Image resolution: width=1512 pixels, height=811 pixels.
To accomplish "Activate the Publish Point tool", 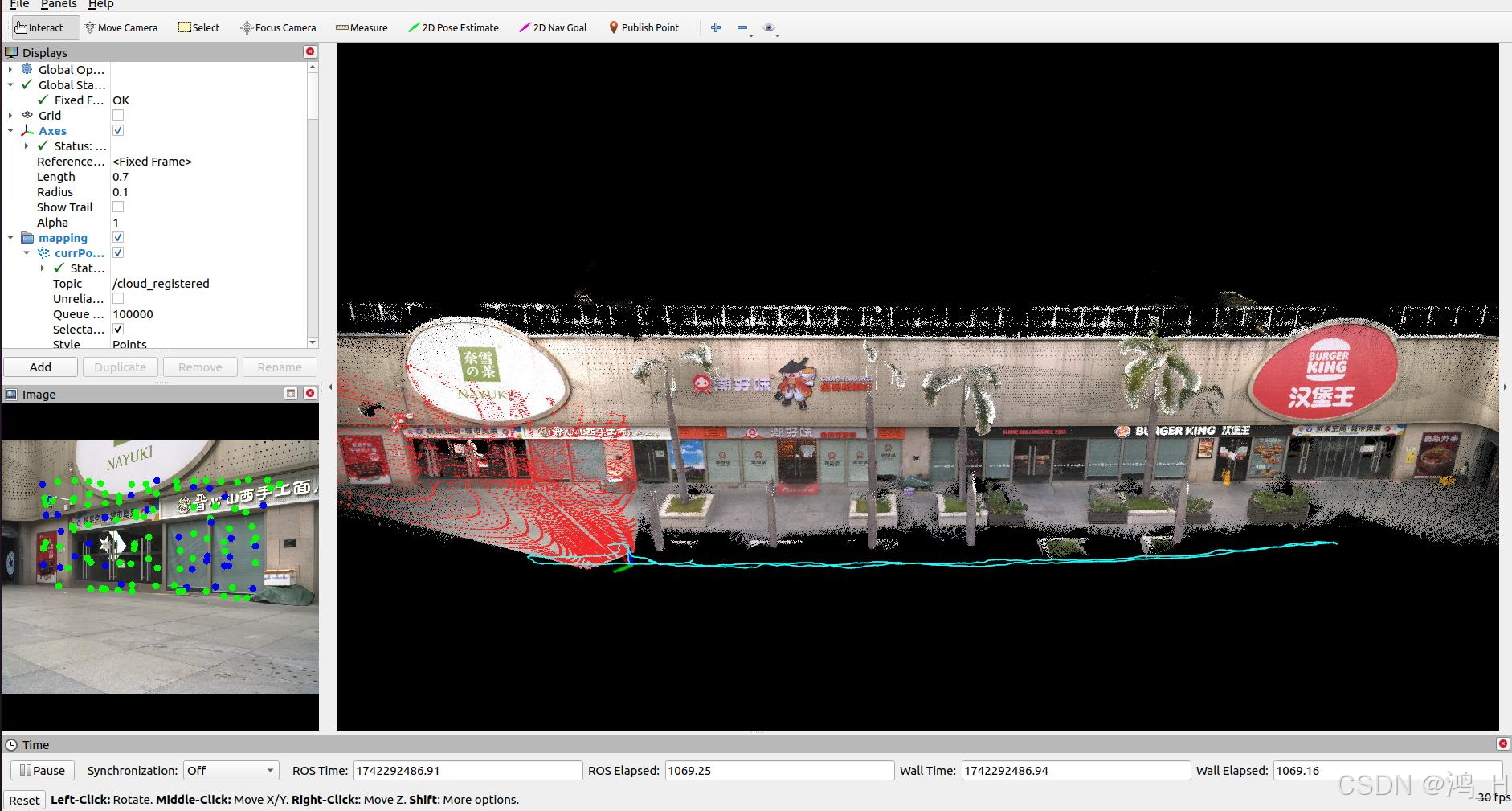I will click(x=644, y=27).
